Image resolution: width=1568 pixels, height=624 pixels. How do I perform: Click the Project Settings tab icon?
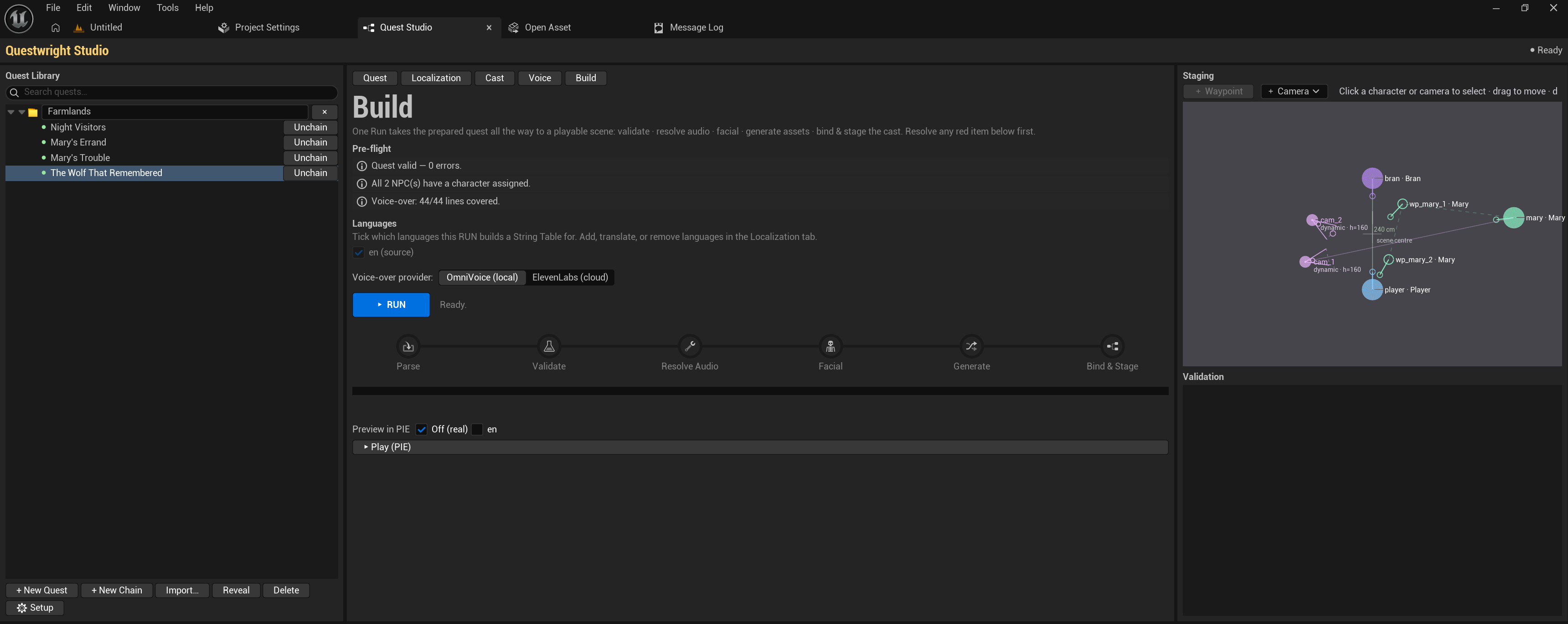pyautogui.click(x=223, y=27)
